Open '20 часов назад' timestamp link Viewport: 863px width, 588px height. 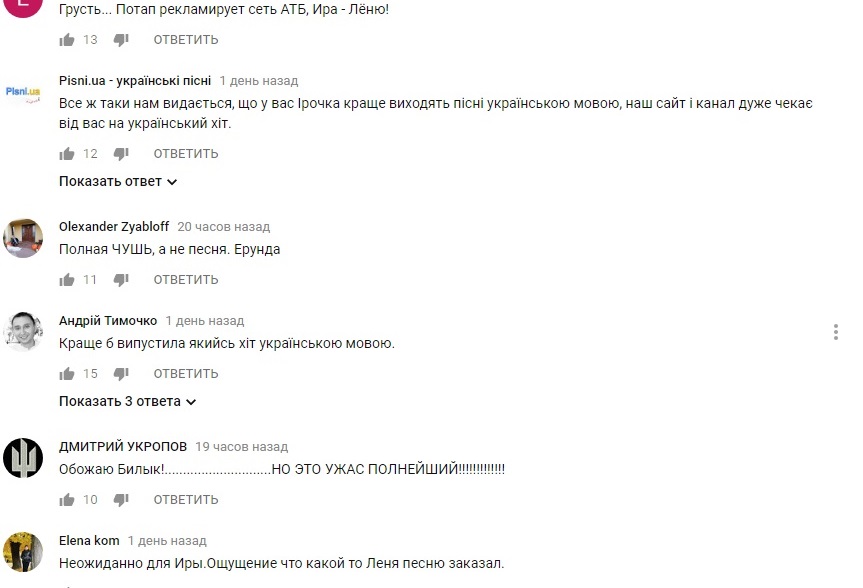[x=223, y=227]
